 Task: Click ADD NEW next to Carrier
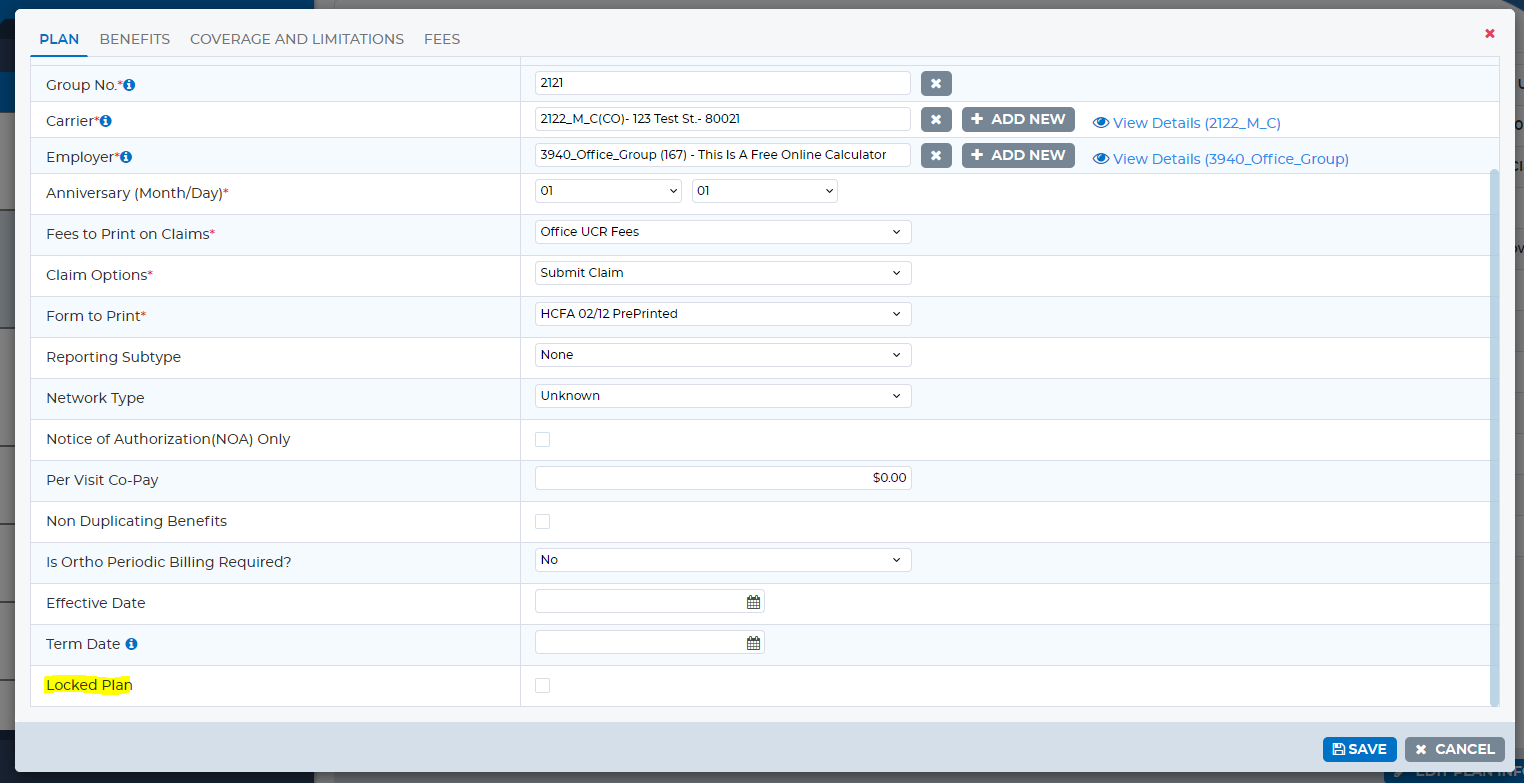(1018, 119)
